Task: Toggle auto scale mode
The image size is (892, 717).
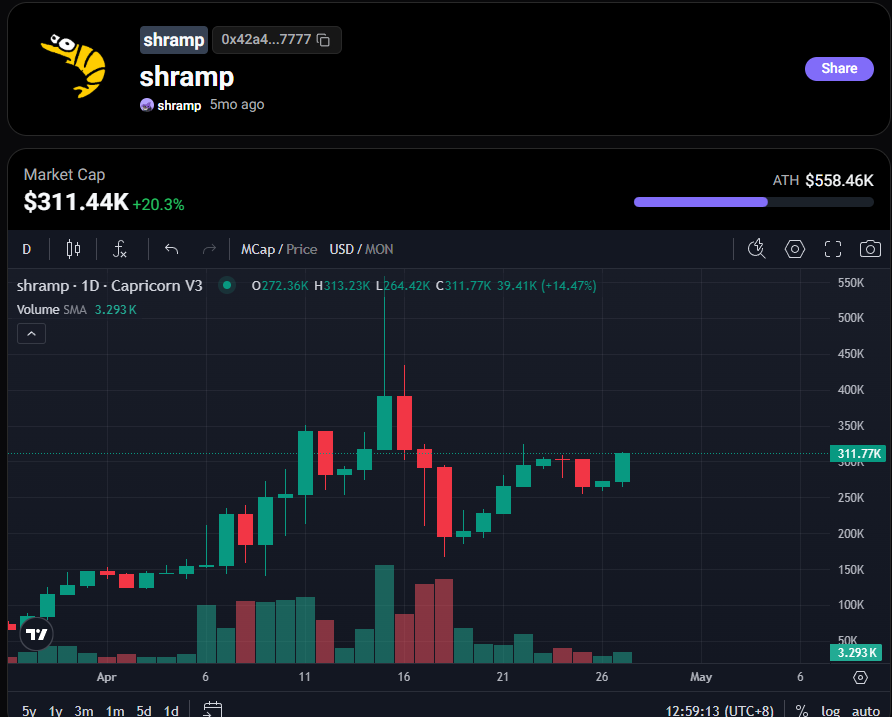Action: click(866, 711)
